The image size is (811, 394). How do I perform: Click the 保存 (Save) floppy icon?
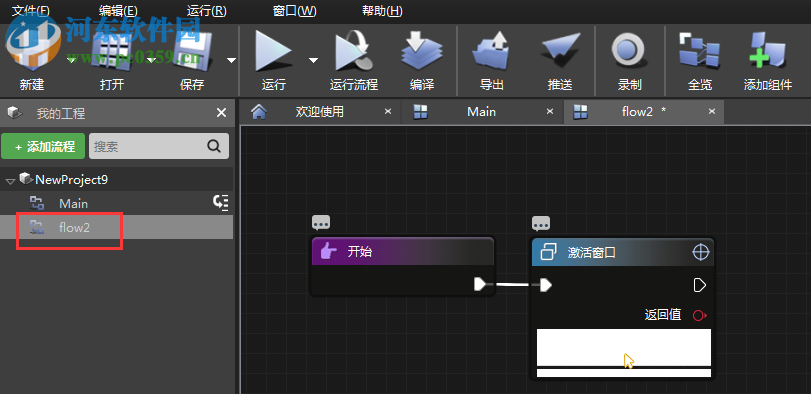(x=192, y=51)
